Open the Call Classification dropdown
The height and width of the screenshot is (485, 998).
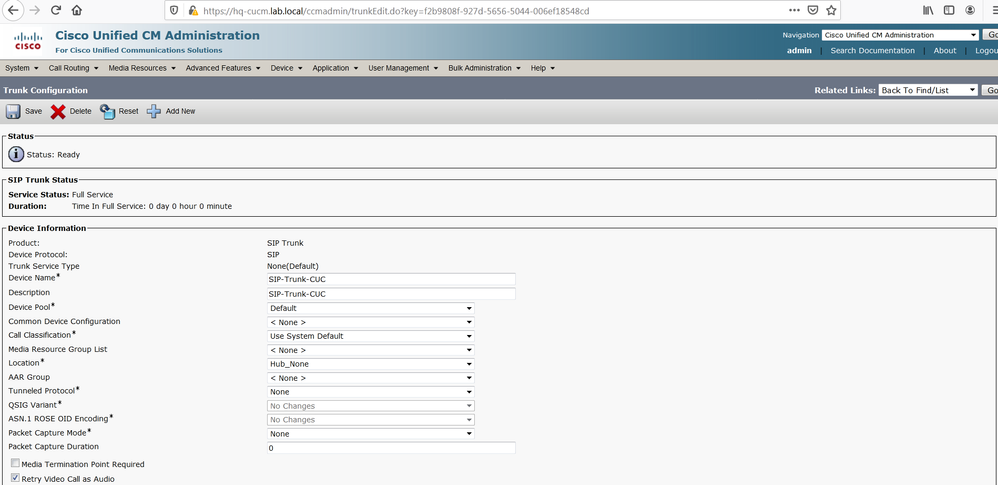point(370,336)
